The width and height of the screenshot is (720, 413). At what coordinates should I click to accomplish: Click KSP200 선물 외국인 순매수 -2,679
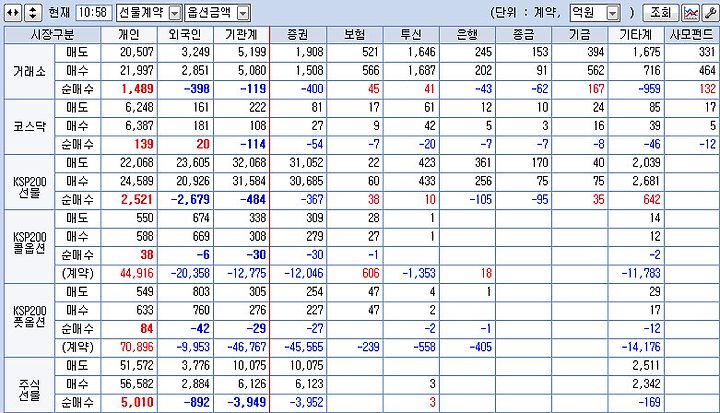point(190,200)
